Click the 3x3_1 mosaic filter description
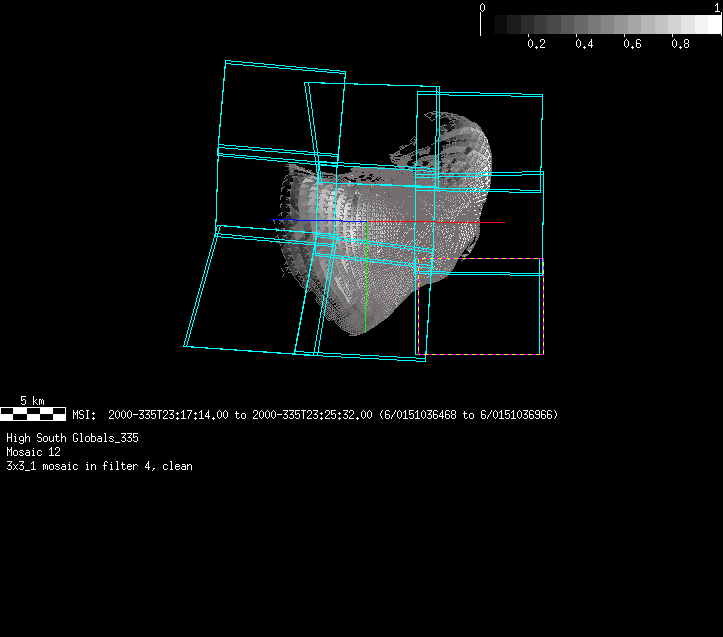Screen dimensions: 723x637 (99, 466)
